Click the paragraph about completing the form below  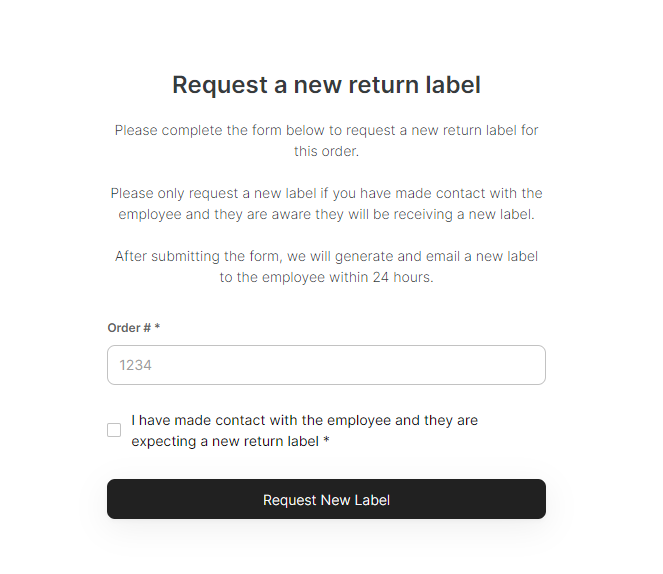(326, 141)
